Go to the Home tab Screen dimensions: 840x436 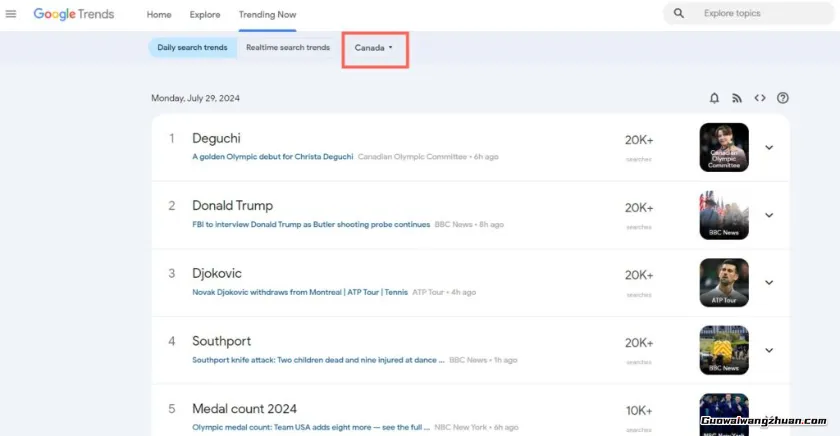pos(159,15)
